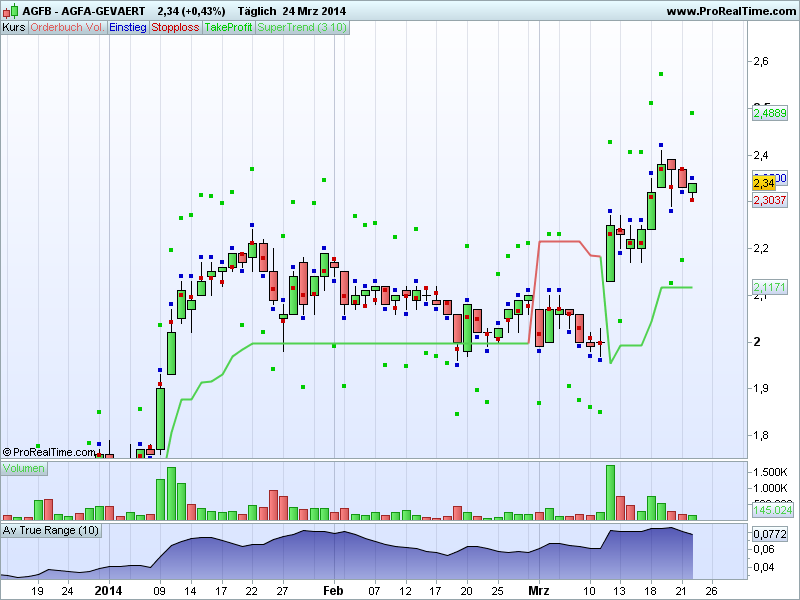Click the Feb label on date axis
Screen dimensions: 800x600
333,591
